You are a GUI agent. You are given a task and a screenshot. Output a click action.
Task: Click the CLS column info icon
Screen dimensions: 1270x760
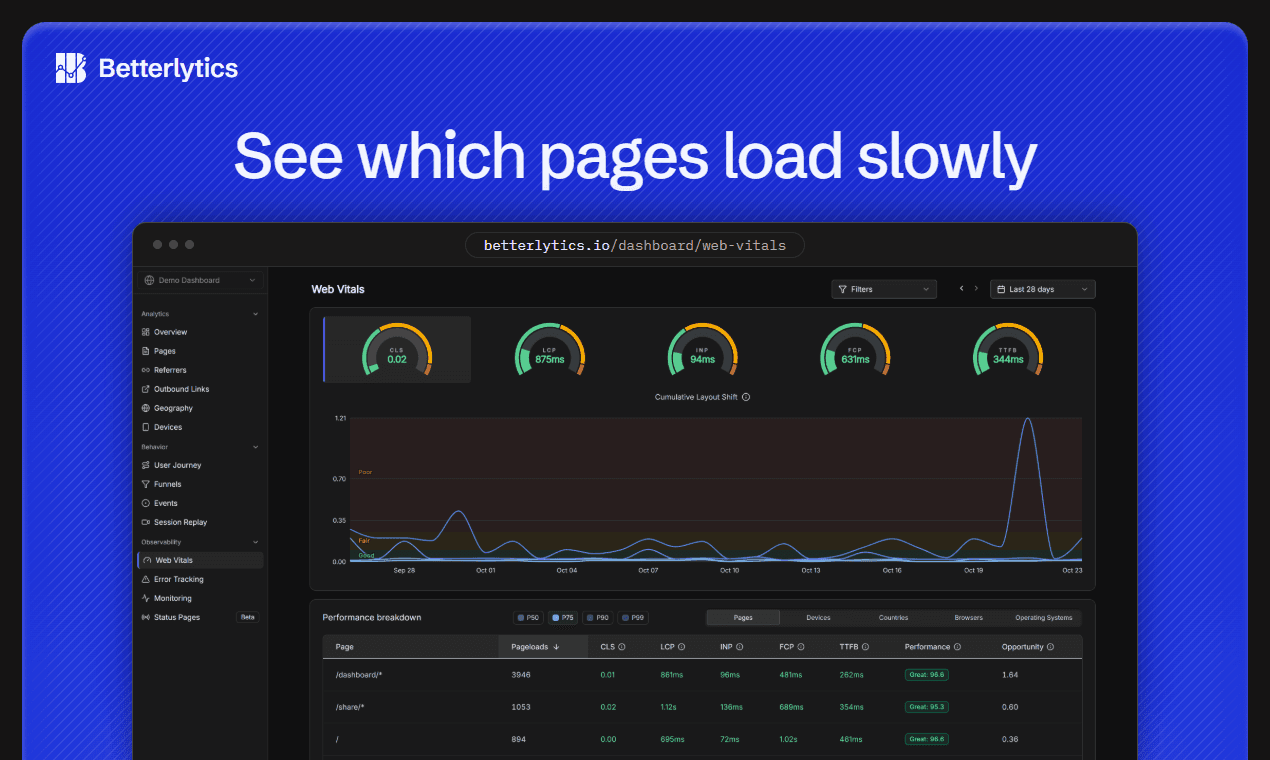point(622,647)
